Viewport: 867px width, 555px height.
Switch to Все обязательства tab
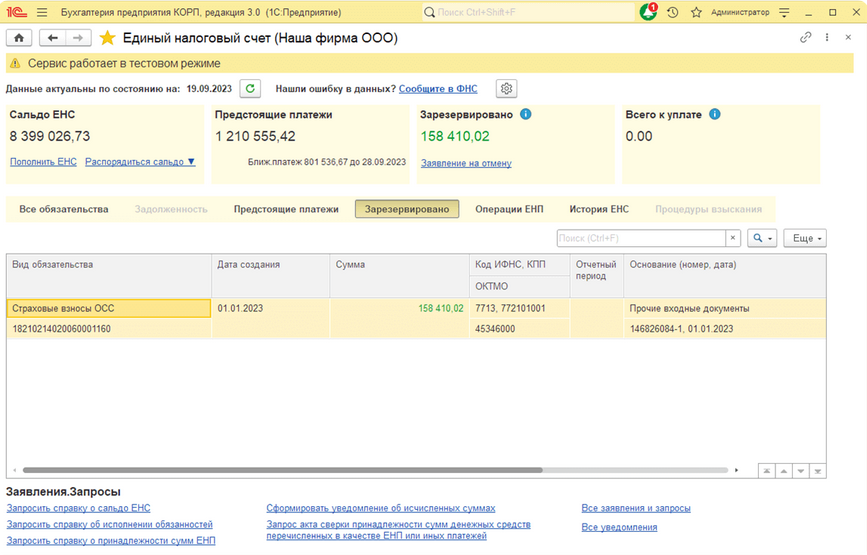click(64, 209)
